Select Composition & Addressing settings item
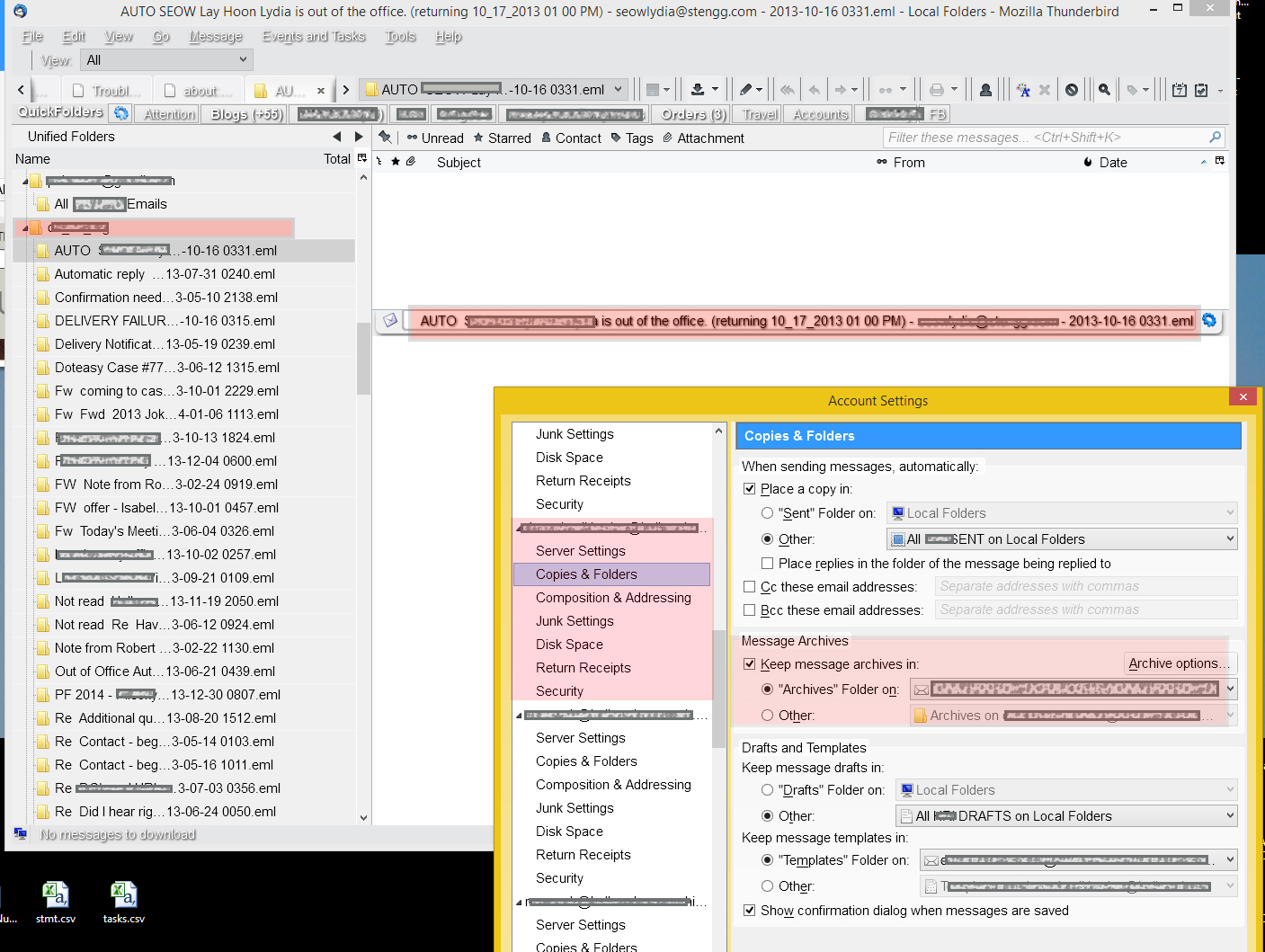 click(x=613, y=598)
